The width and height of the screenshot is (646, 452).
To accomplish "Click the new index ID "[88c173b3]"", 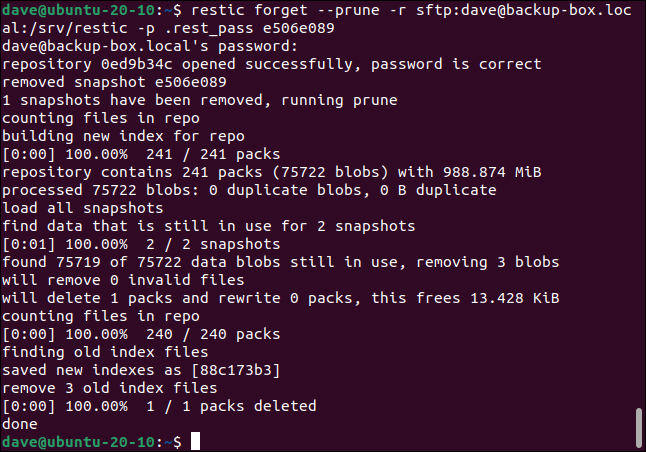I will click(x=237, y=370).
